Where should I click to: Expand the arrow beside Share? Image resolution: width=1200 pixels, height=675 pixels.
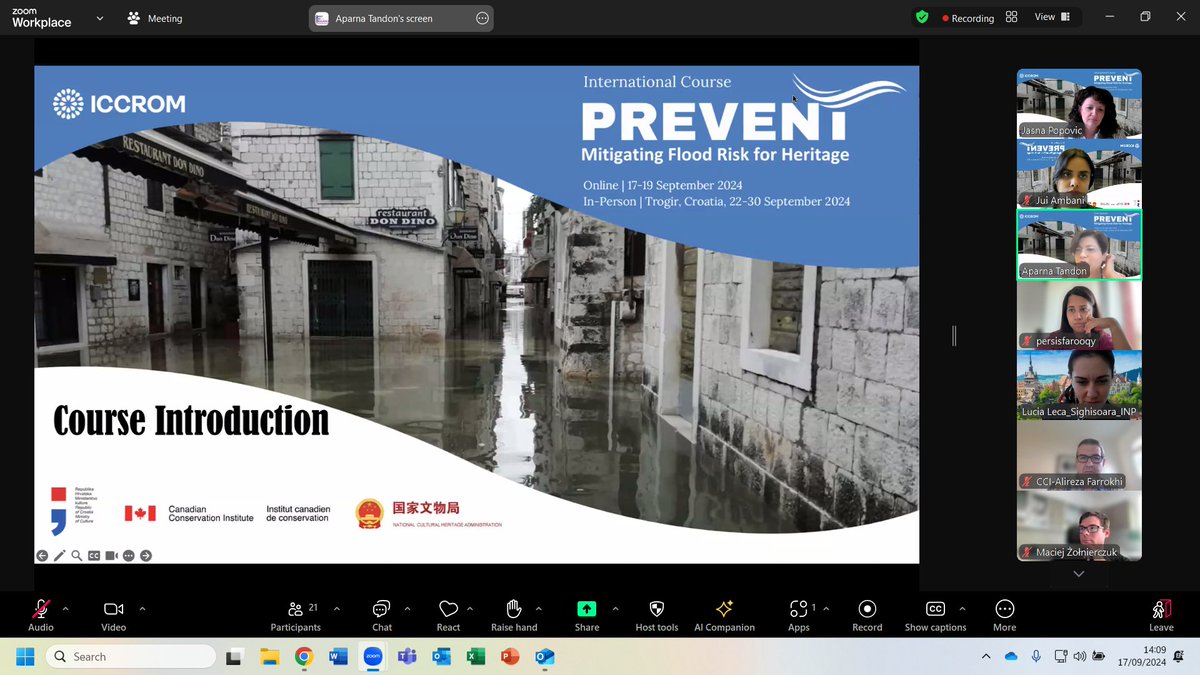[615, 608]
